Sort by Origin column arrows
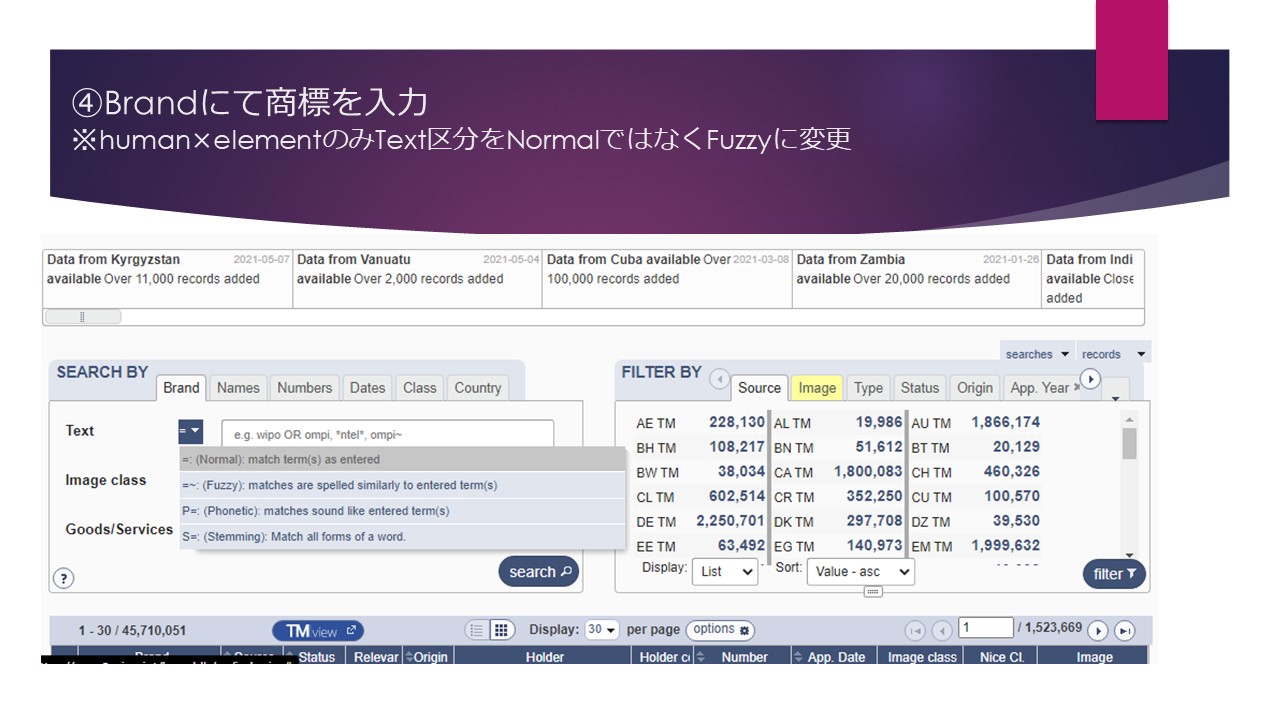Viewport: 1280px width, 720px height. pyautogui.click(x=410, y=657)
